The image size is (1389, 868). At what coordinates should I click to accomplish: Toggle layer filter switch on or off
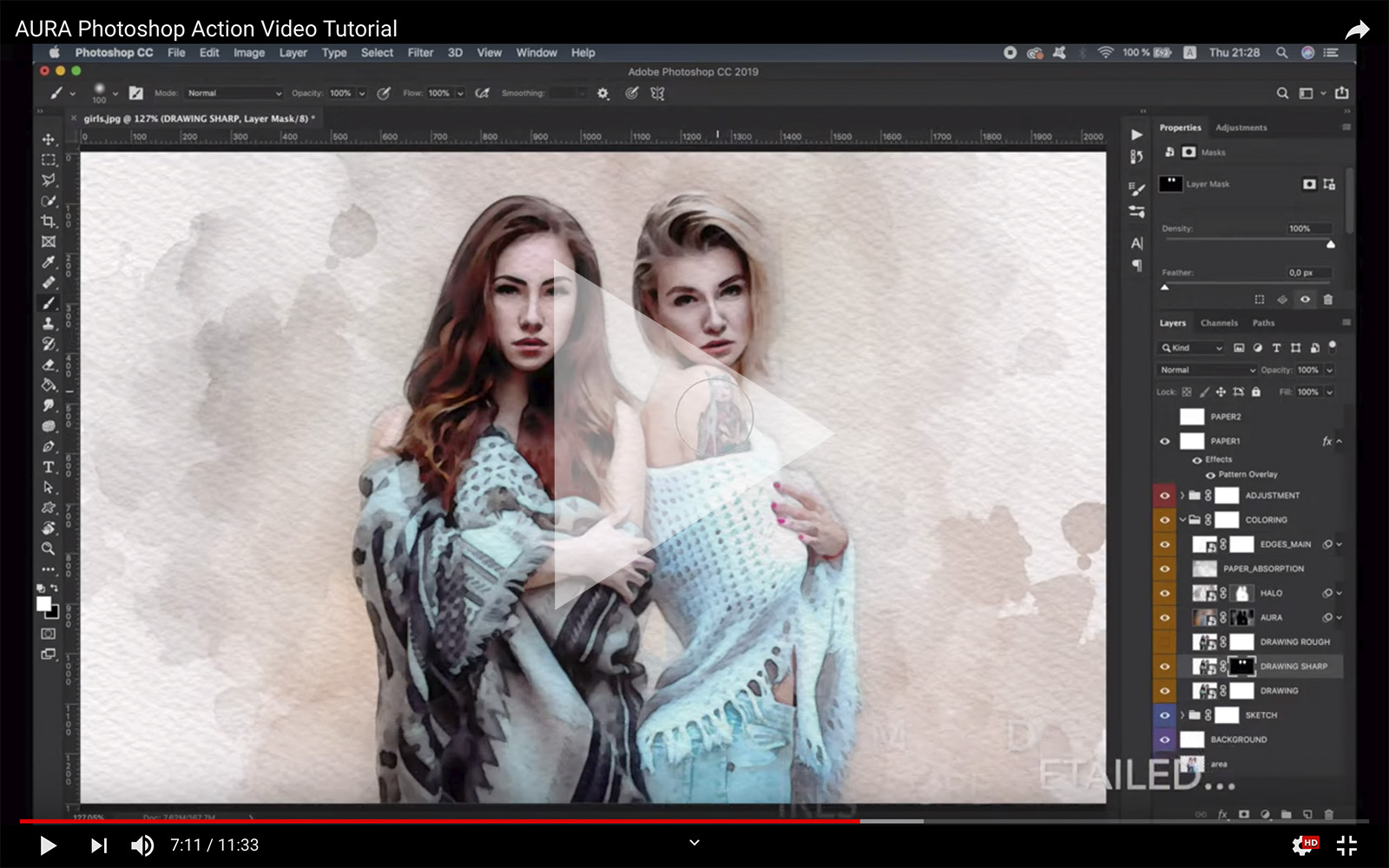point(1333,346)
